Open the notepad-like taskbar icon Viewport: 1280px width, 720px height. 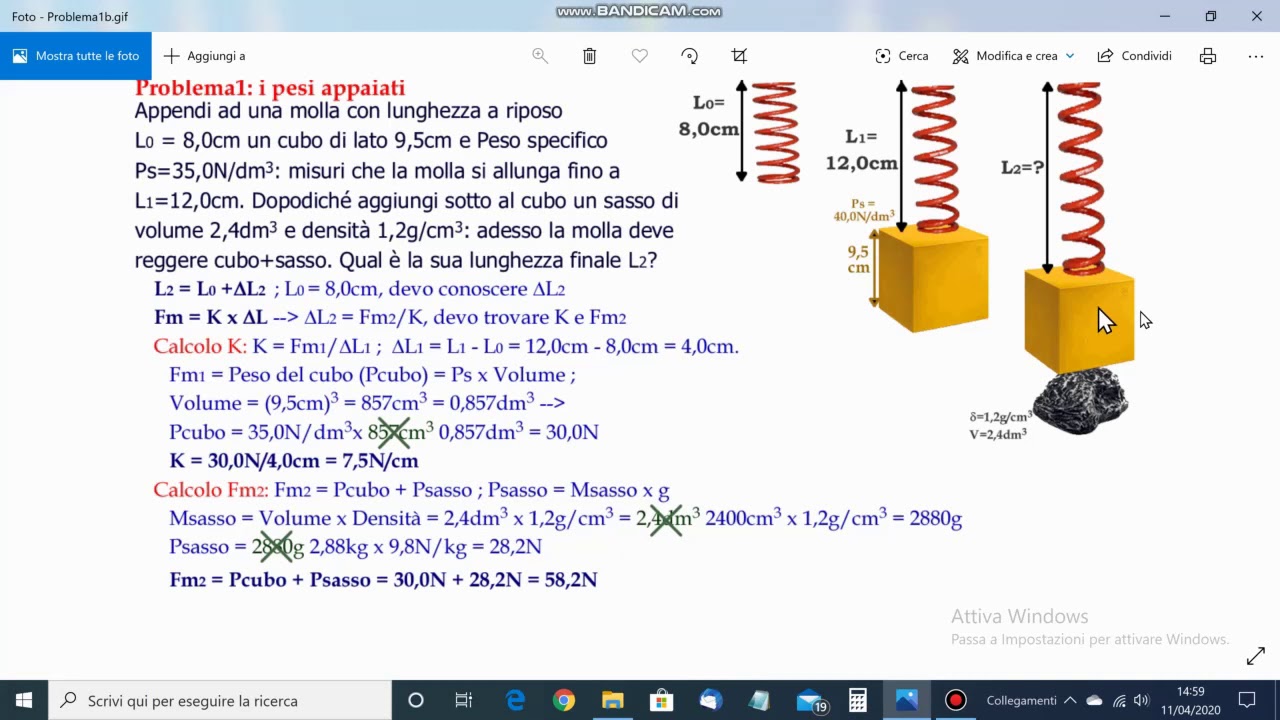759,700
